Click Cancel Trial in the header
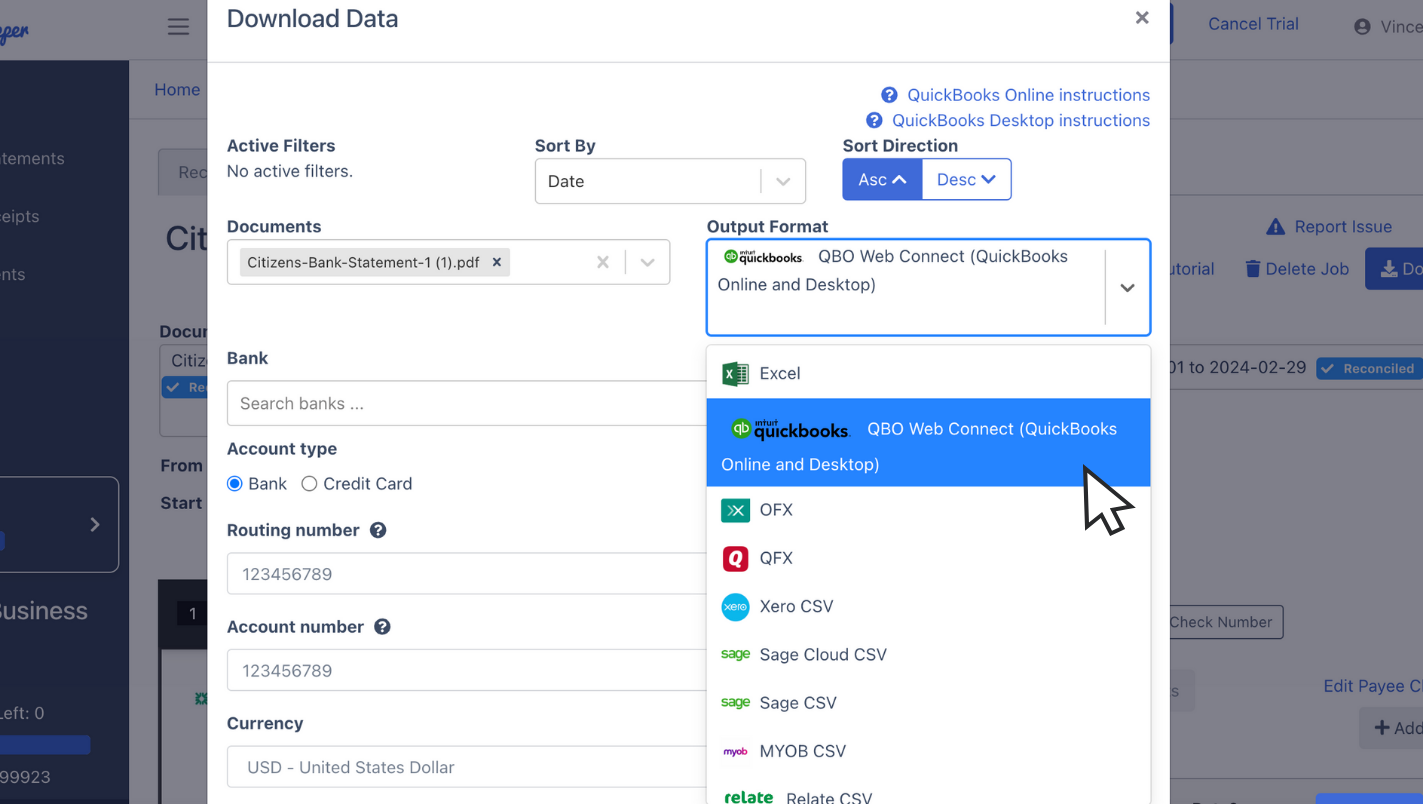Viewport: 1424px width, 805px height. click(x=1253, y=24)
